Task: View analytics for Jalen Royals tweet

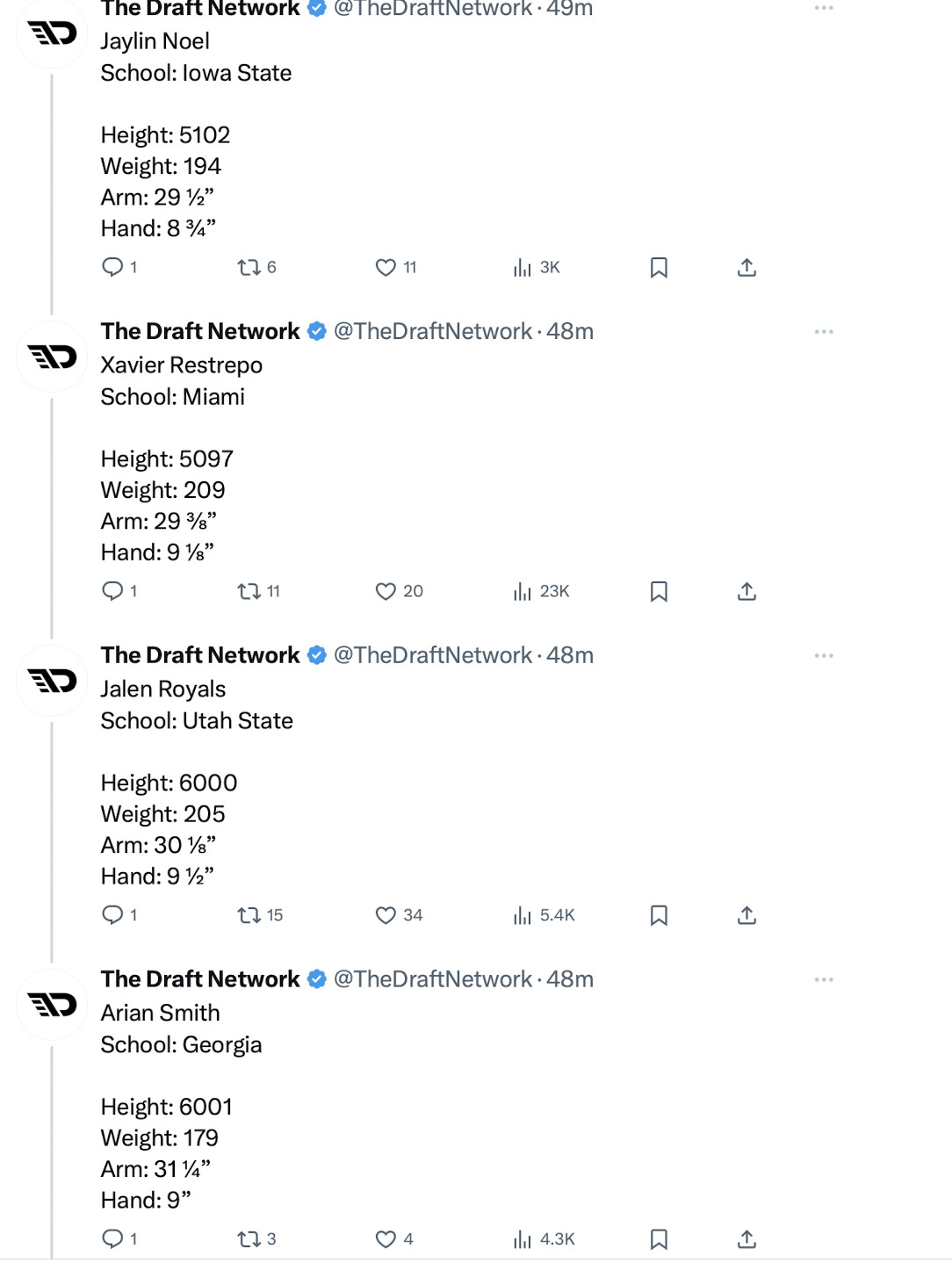Action: pyautogui.click(x=523, y=915)
